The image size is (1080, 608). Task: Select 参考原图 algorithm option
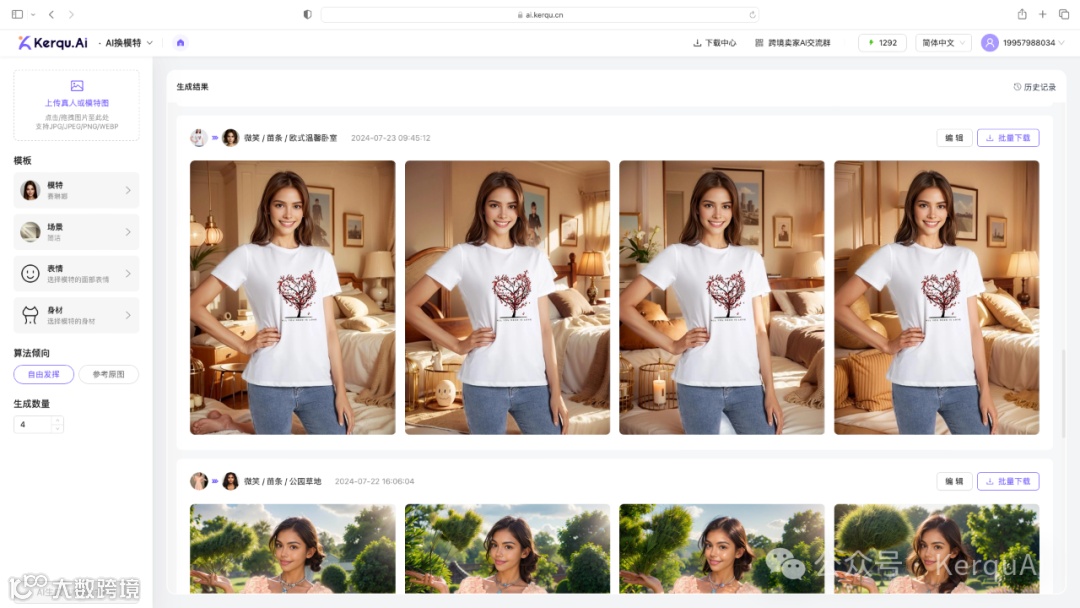click(109, 375)
